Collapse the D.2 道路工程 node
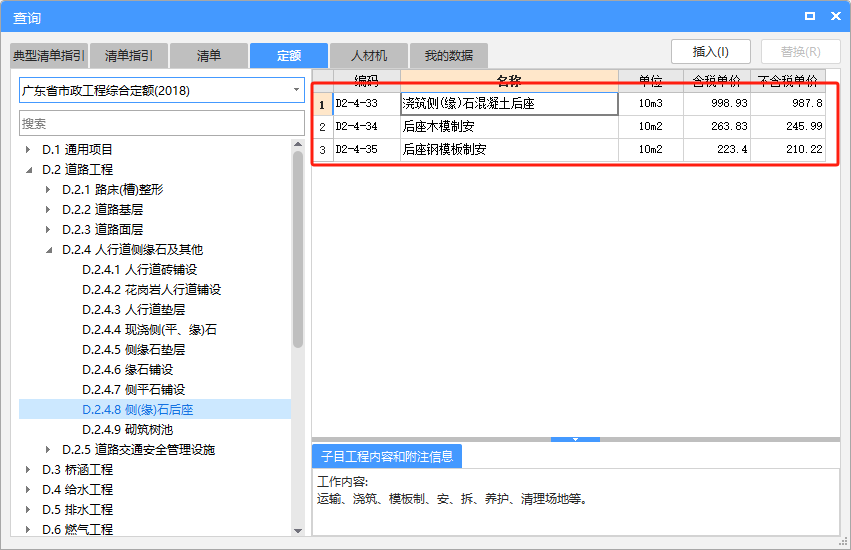 click(x=28, y=170)
